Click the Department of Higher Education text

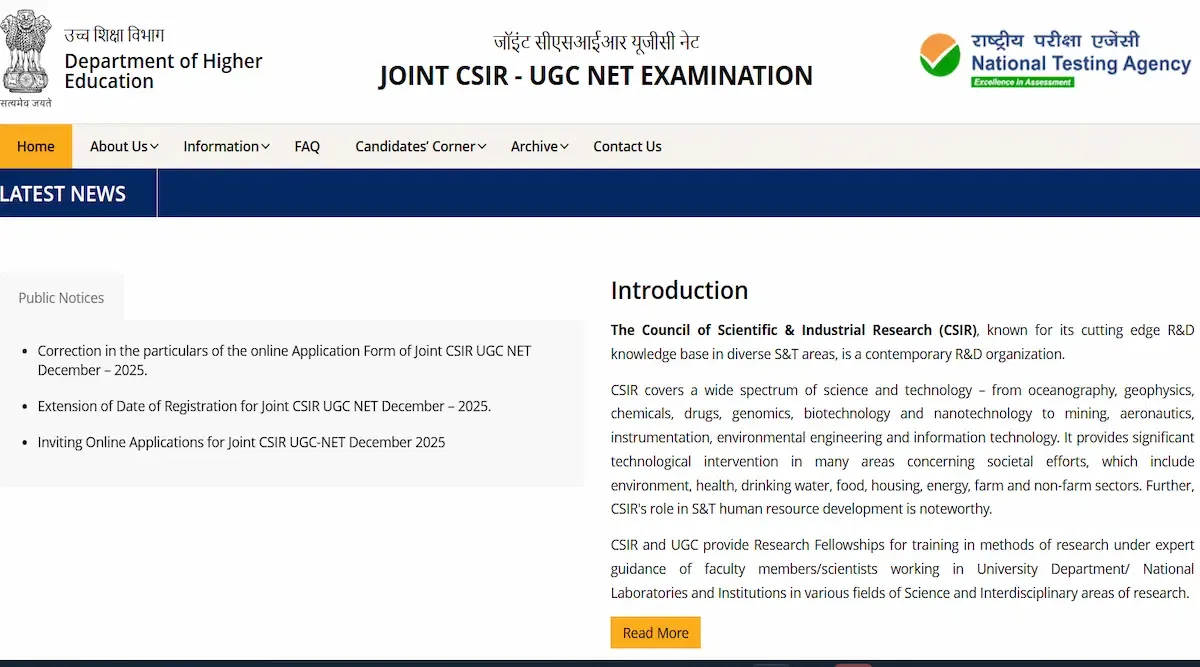(163, 71)
